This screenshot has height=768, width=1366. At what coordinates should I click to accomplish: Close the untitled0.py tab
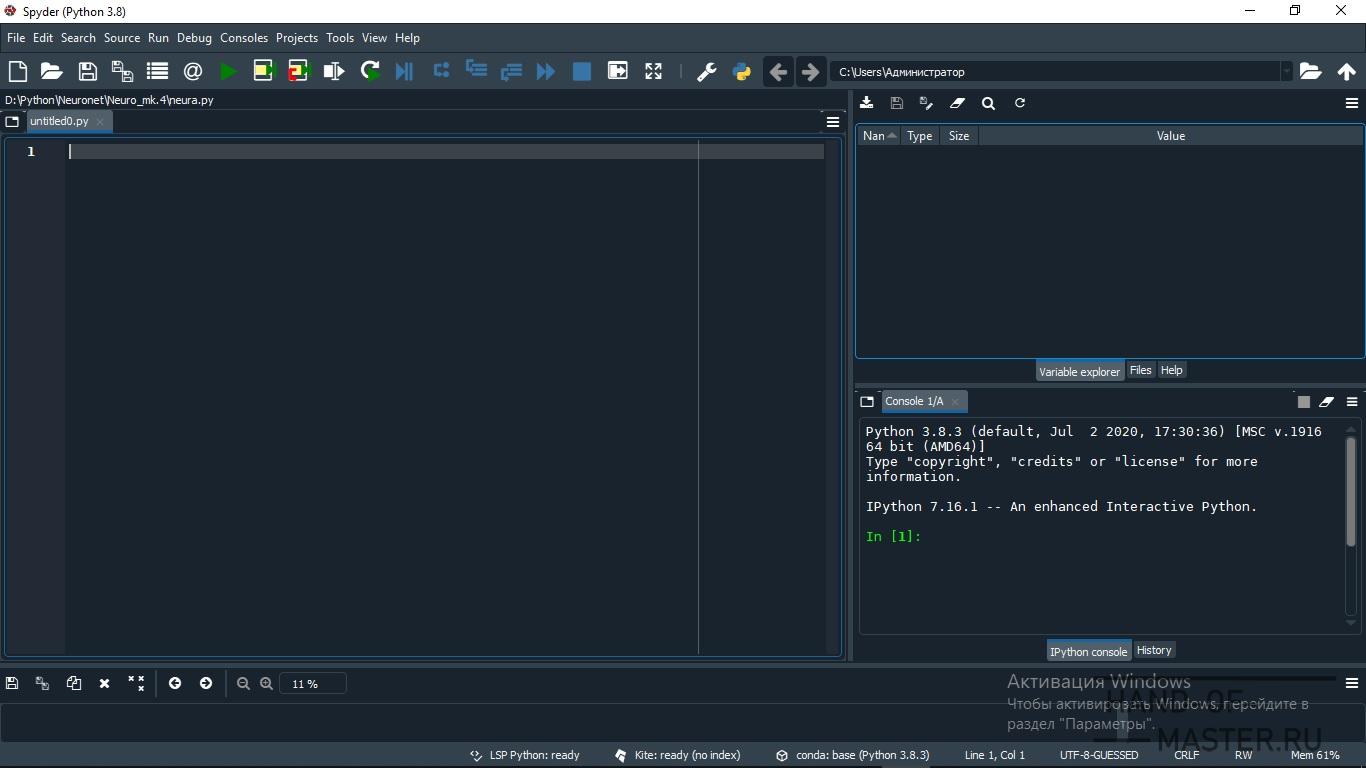tap(100, 122)
